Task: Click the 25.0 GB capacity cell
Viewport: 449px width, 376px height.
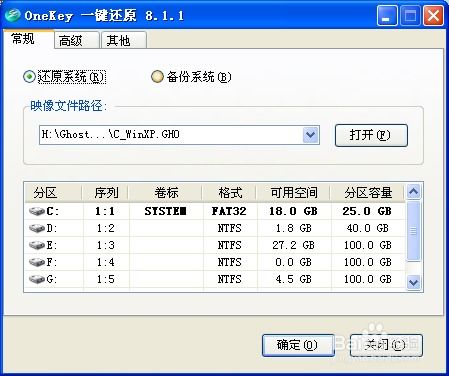Action: pos(367,211)
